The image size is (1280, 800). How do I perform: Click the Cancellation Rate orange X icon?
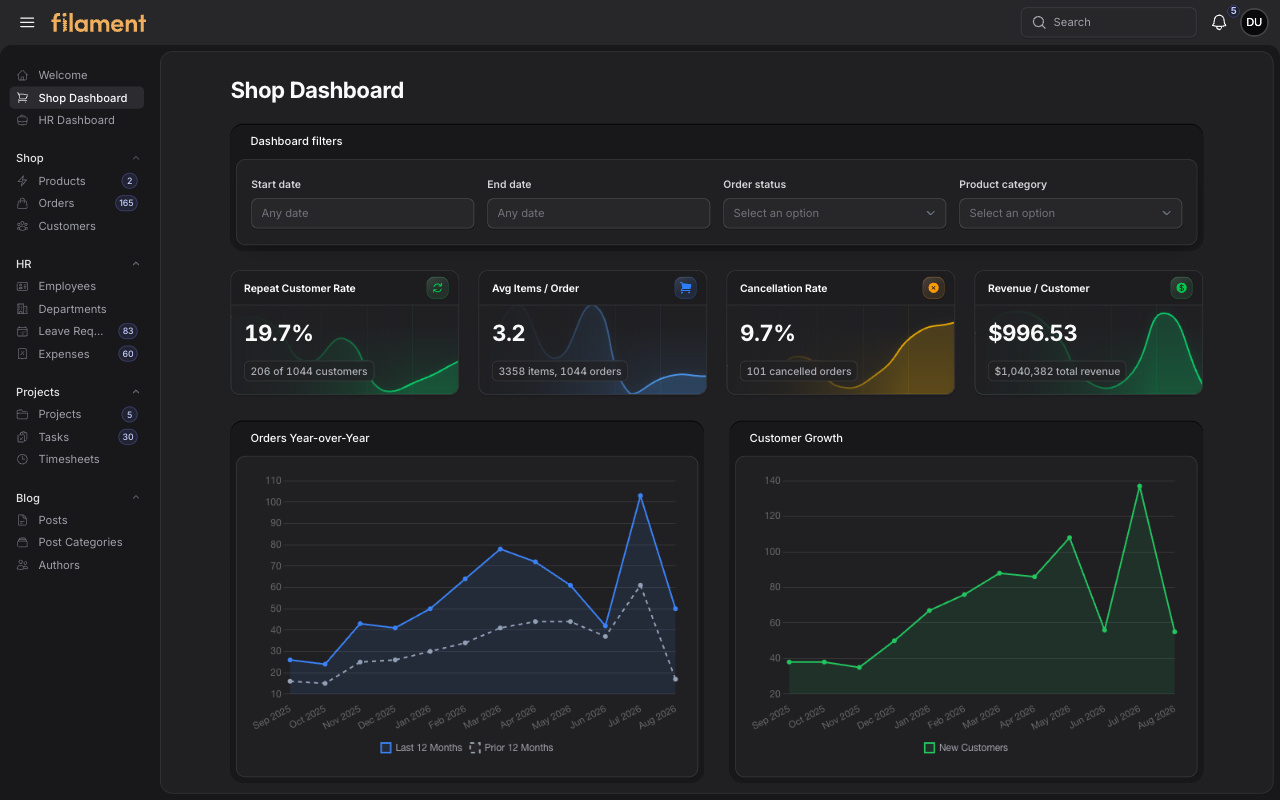(x=933, y=288)
